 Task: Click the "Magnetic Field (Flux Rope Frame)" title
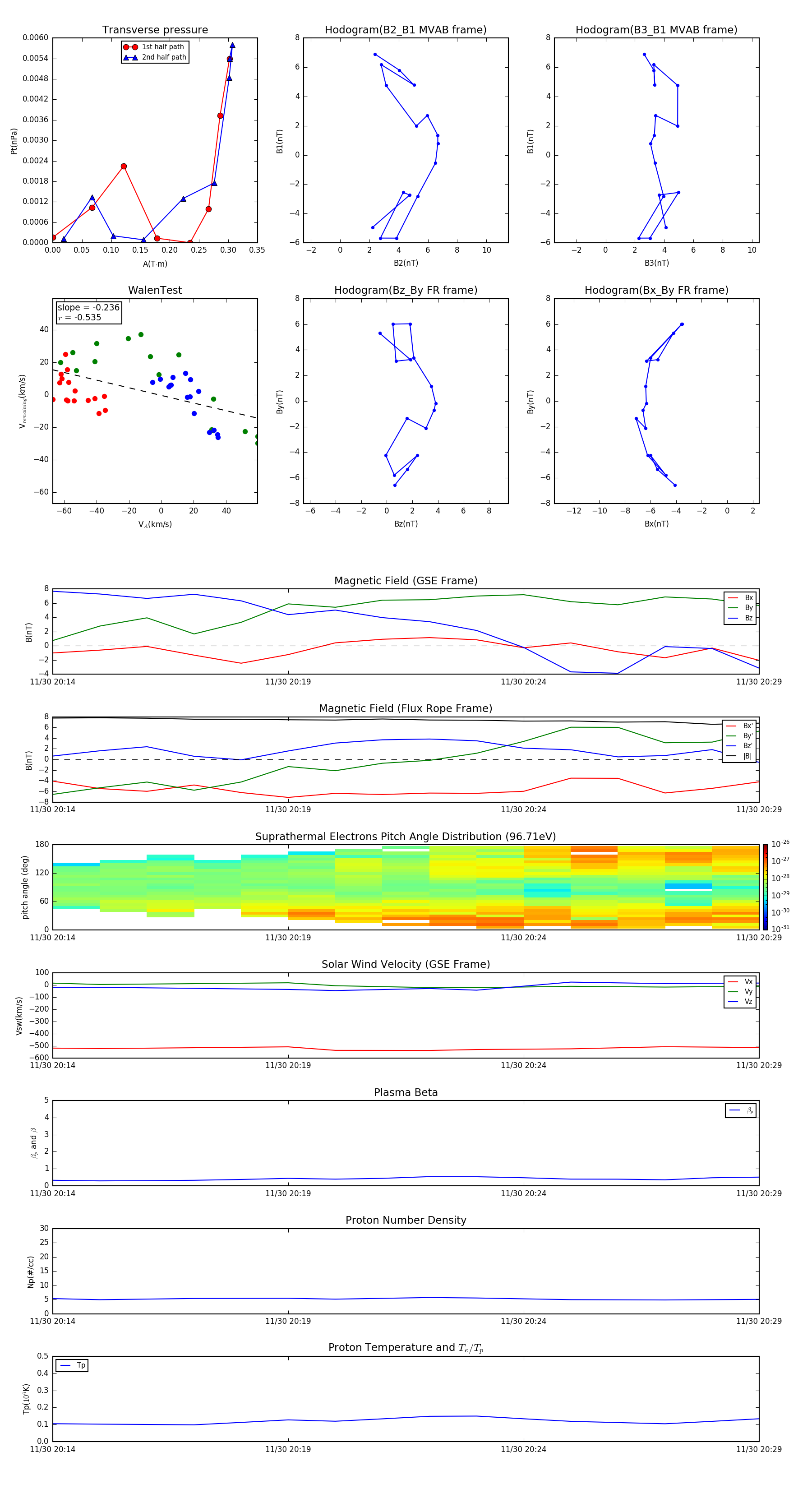coord(406,709)
